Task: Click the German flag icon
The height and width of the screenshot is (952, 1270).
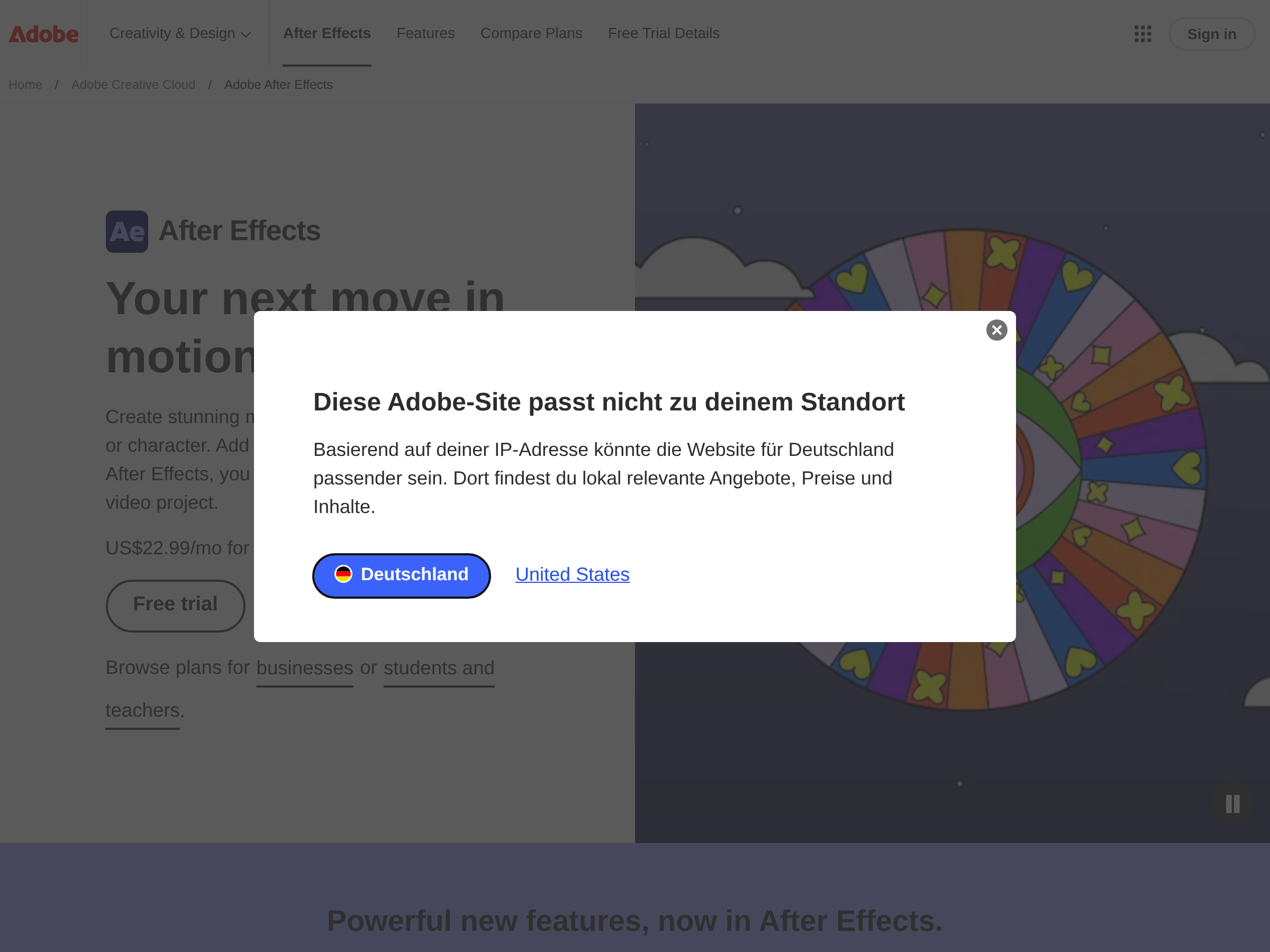Action: coord(343,574)
